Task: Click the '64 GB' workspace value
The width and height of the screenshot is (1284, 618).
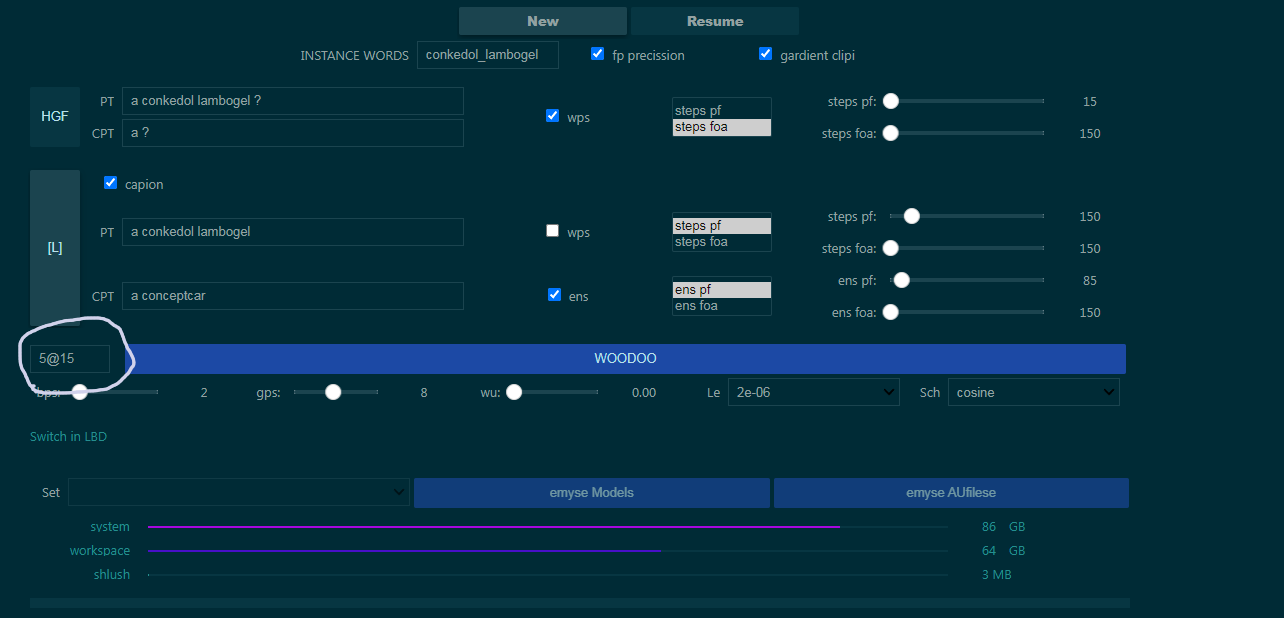Action: click(x=1003, y=550)
